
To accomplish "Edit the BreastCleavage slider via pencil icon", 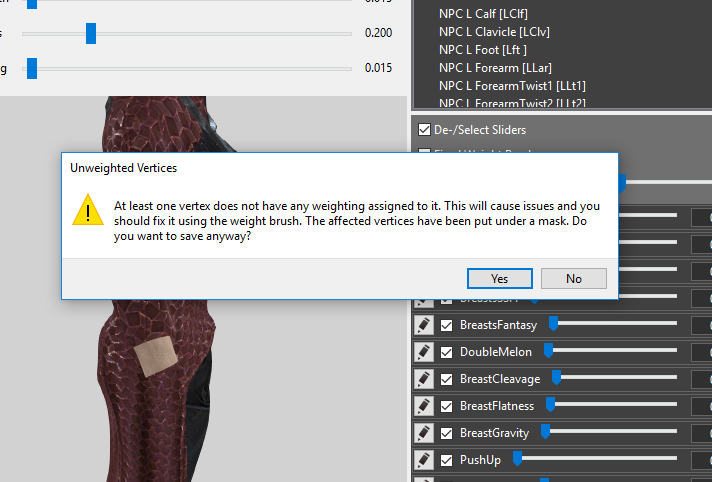I will pyautogui.click(x=424, y=379).
